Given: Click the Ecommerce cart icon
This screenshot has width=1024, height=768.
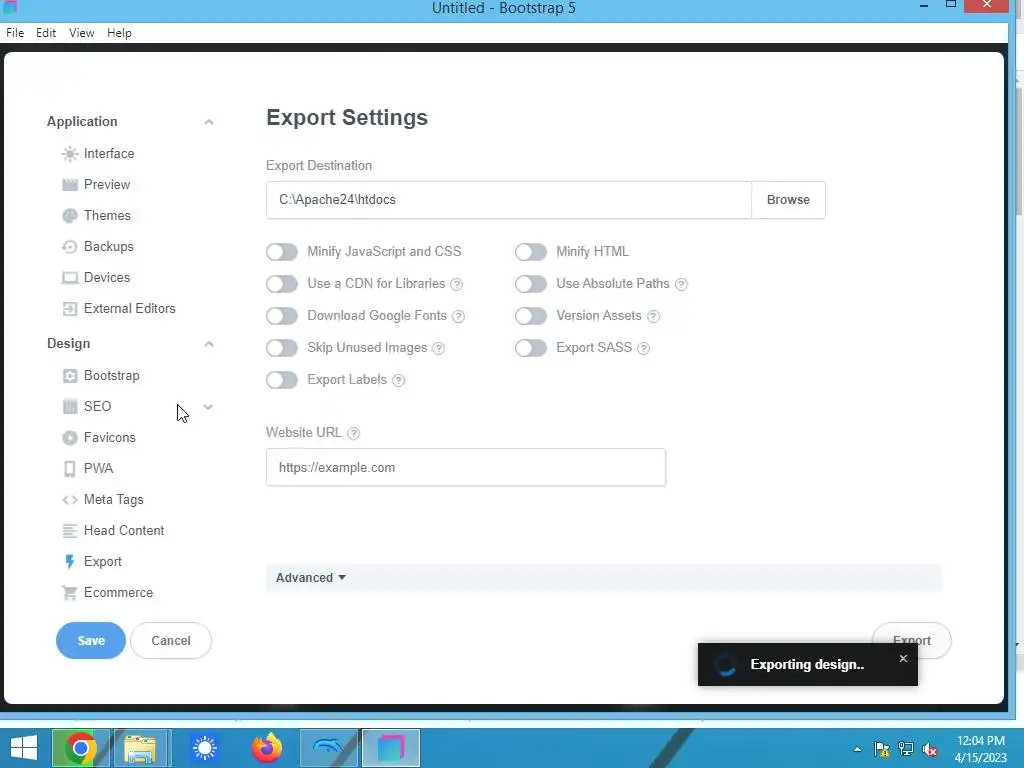Looking at the screenshot, I should [69, 593].
